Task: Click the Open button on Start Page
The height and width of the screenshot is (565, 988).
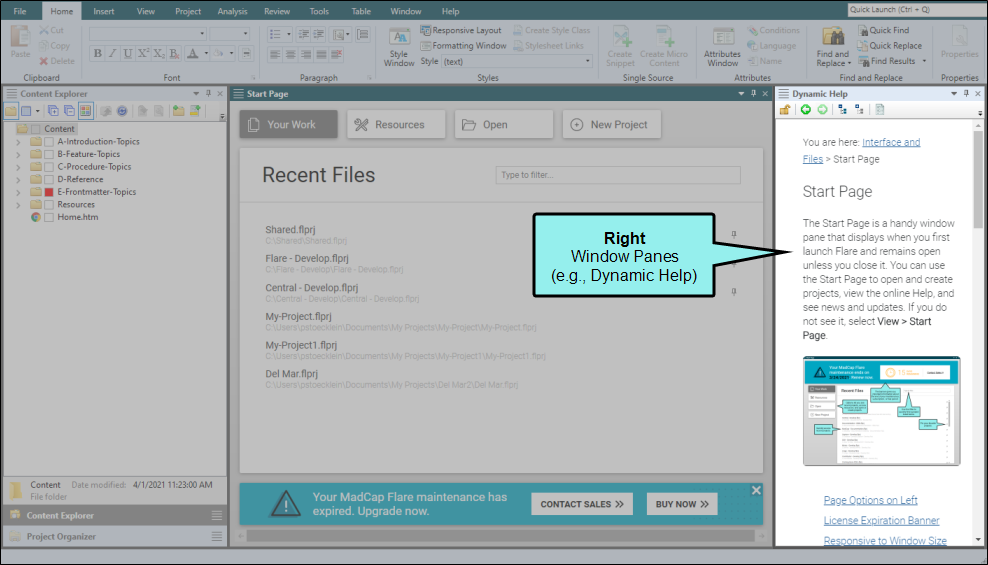Action: 504,124
